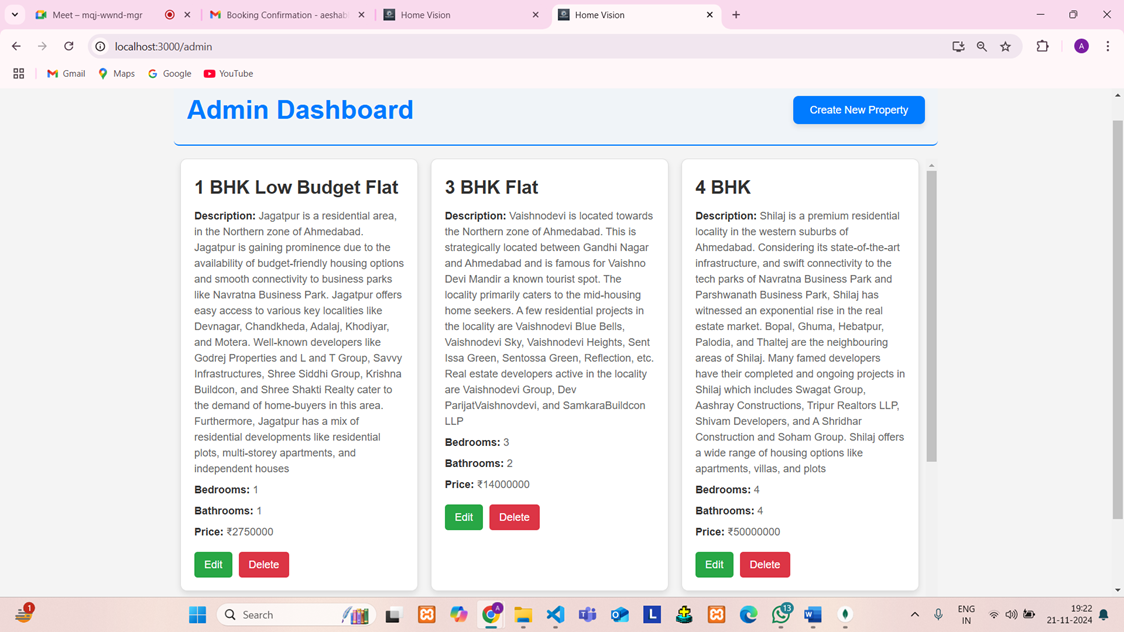Reload the page with the refresh icon

68,46
